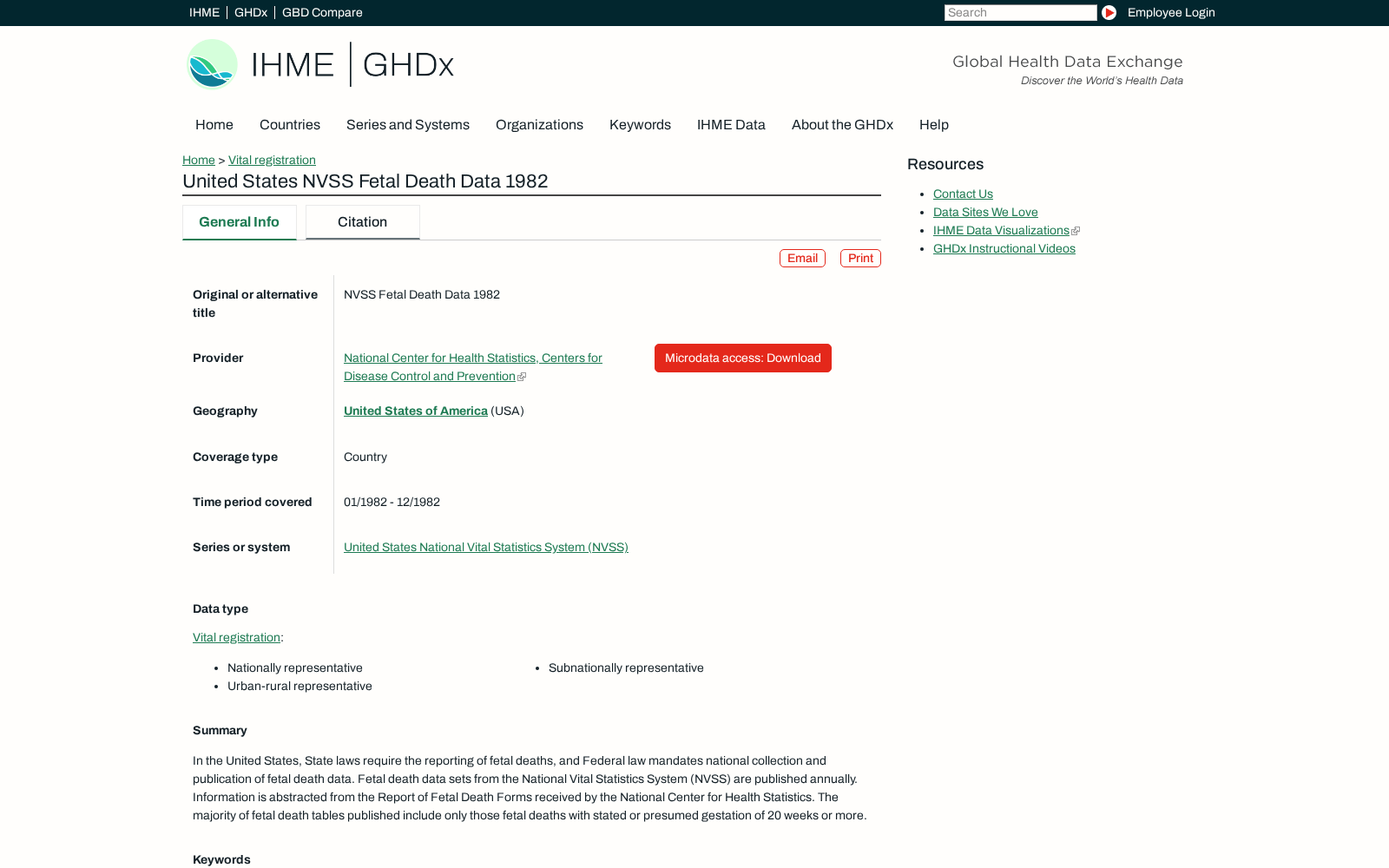This screenshot has height=868, width=1389.
Task: Open the GHDx link in top bar
Action: tap(251, 12)
